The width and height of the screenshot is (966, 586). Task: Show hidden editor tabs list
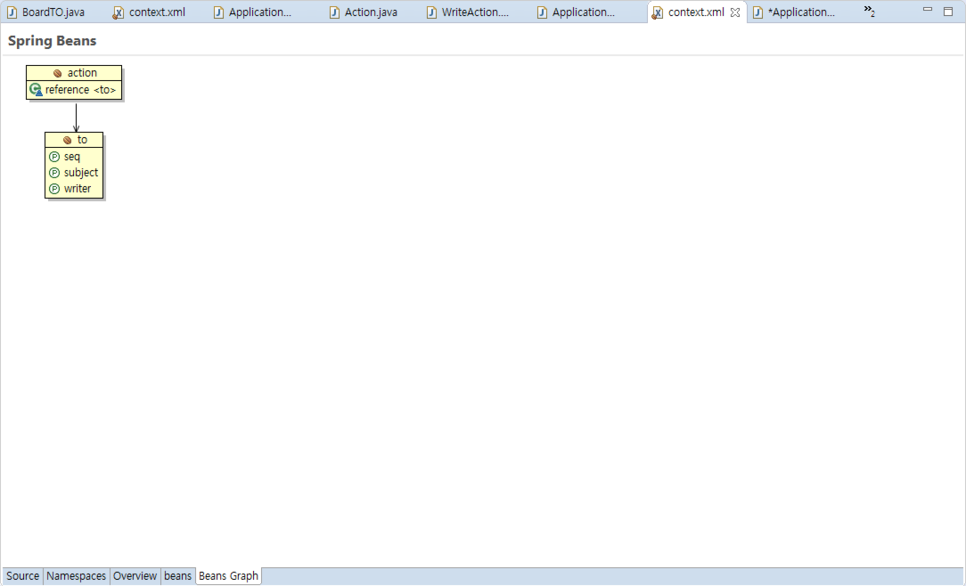point(869,10)
